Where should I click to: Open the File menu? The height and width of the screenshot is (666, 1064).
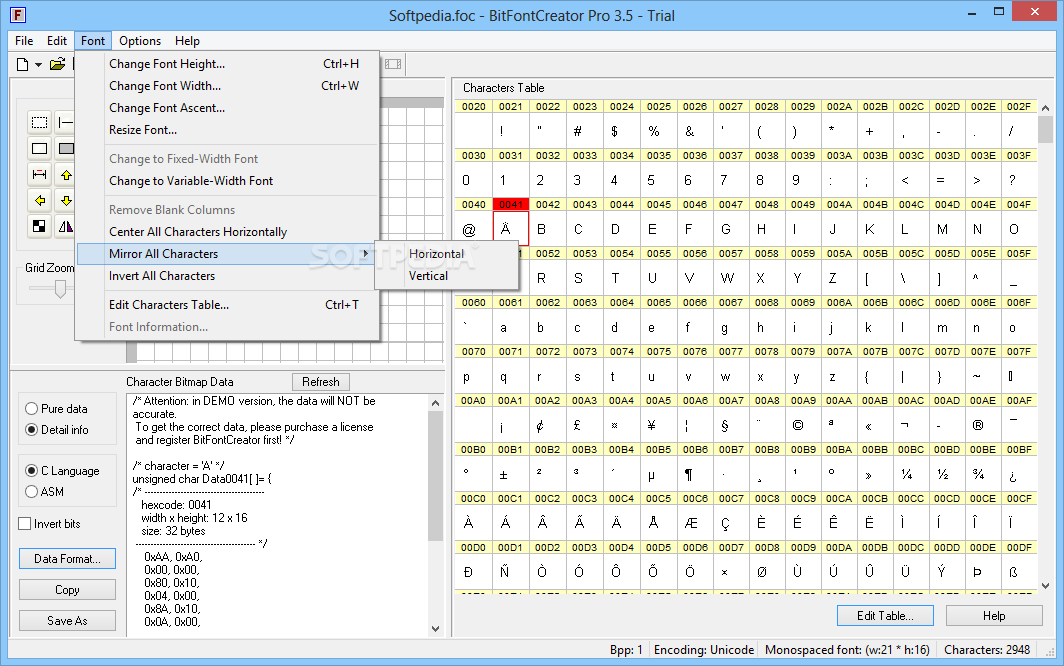(x=24, y=41)
